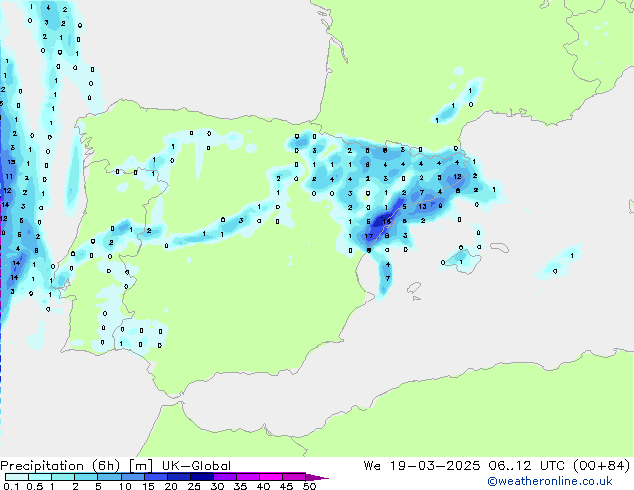Select the 1–2 legend color swatch

[63, 477]
